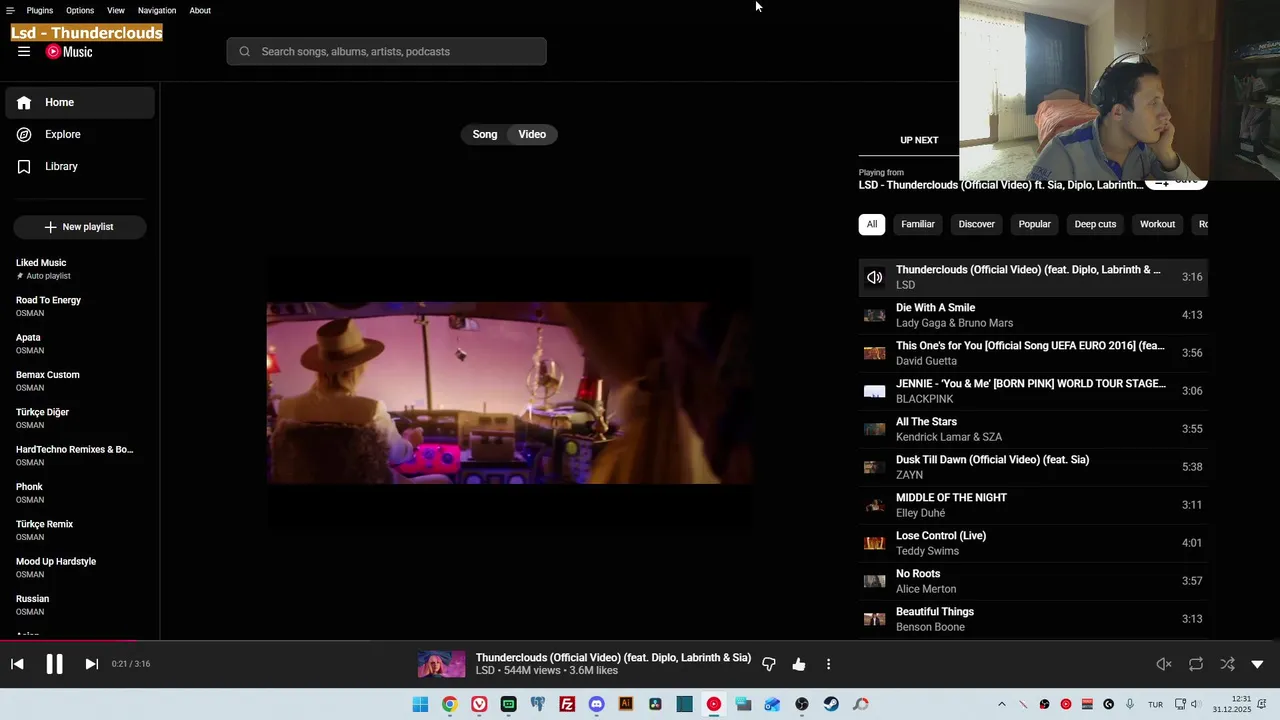Open Windows Start menu
This screenshot has width=1280, height=720.
[421, 704]
